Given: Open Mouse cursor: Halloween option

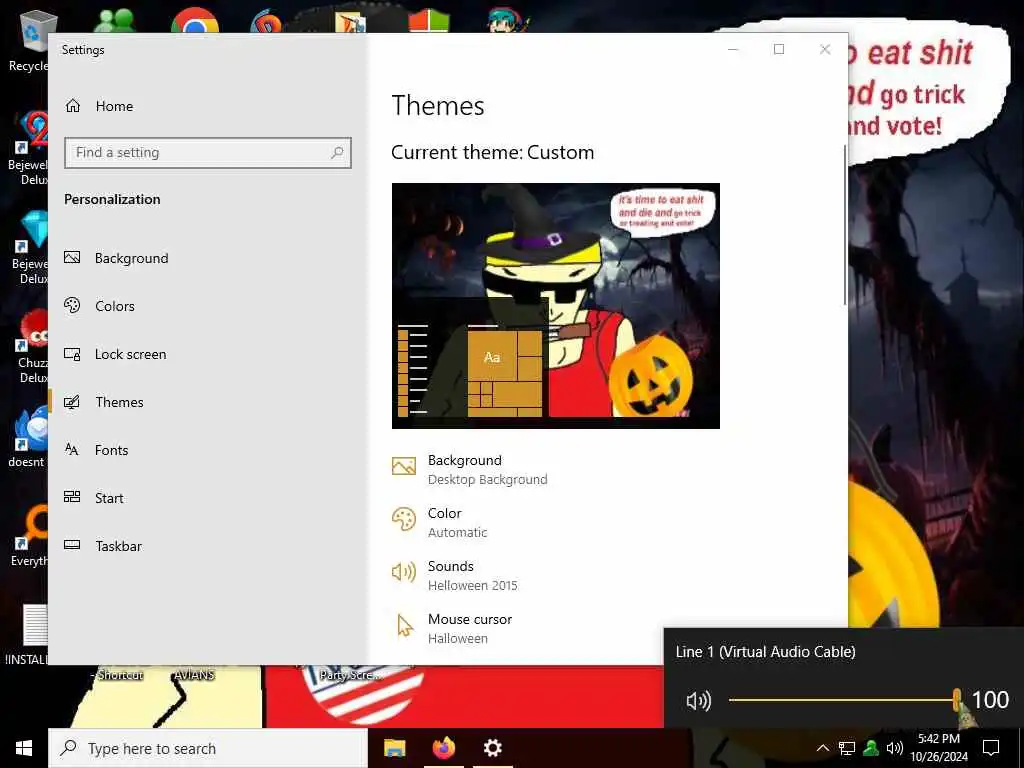Looking at the screenshot, I should click(452, 628).
